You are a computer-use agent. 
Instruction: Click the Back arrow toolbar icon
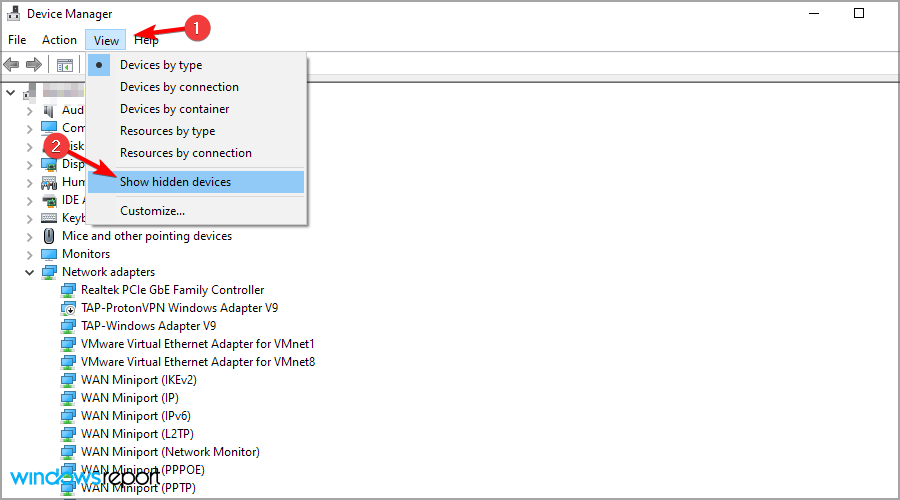coord(11,64)
